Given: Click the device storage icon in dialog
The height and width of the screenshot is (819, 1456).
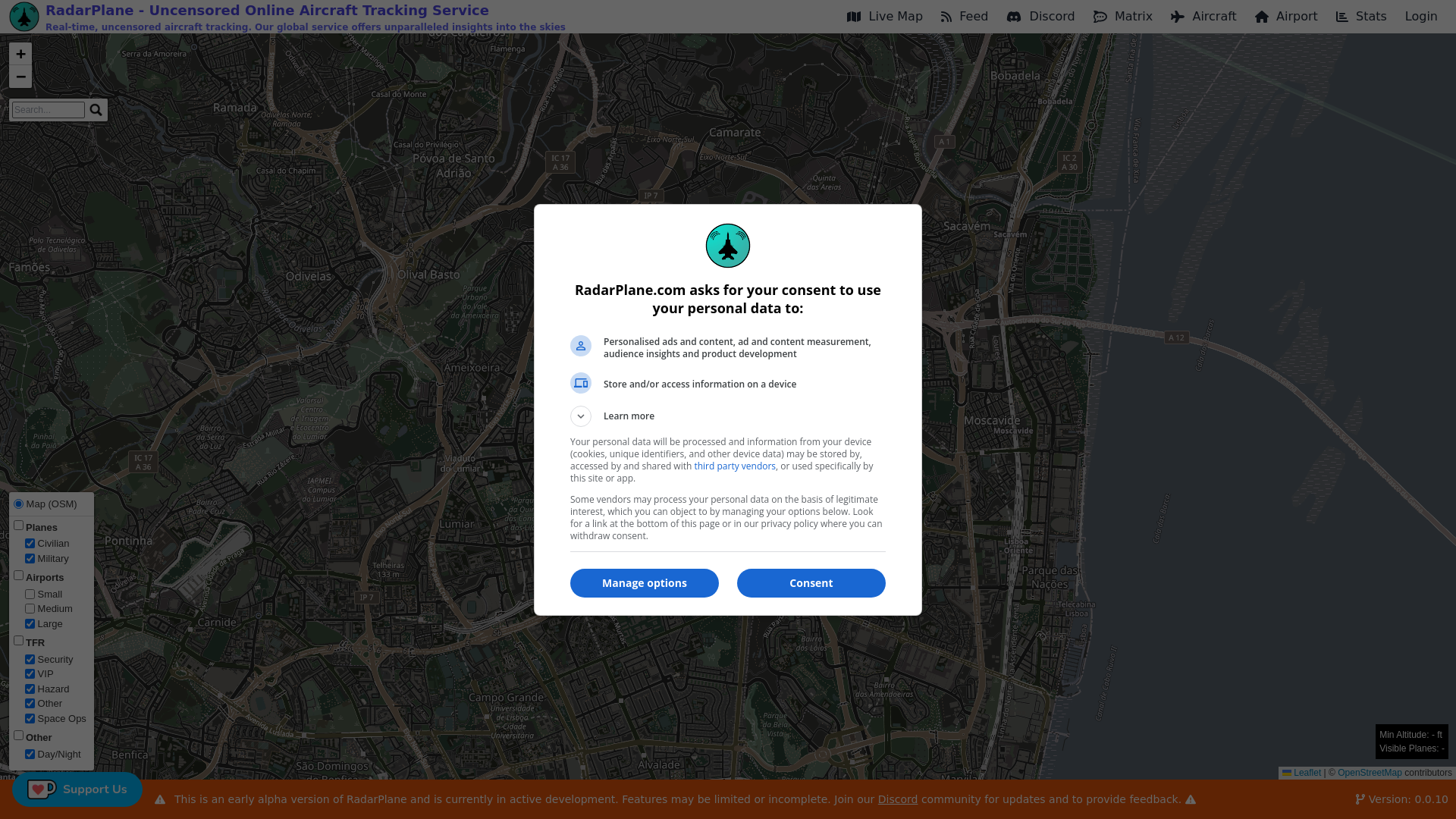Looking at the screenshot, I should [581, 384].
